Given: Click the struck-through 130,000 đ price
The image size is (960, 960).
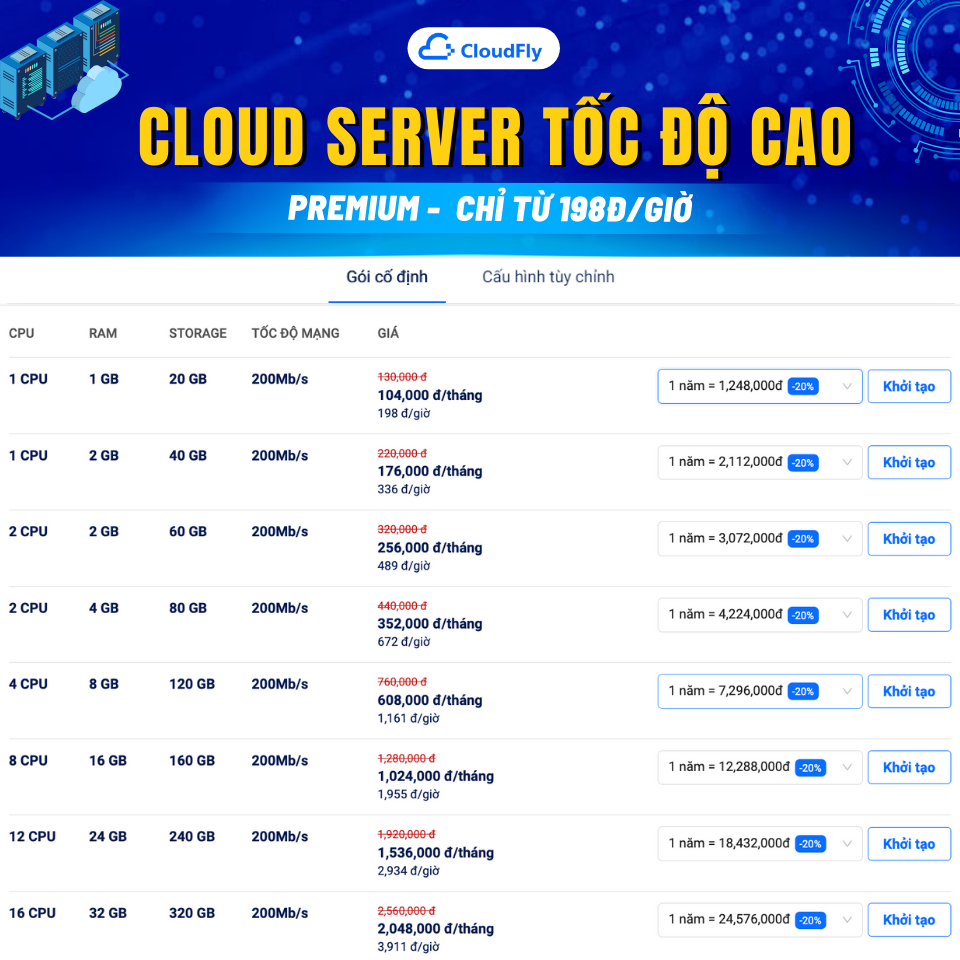Looking at the screenshot, I should (x=402, y=377).
